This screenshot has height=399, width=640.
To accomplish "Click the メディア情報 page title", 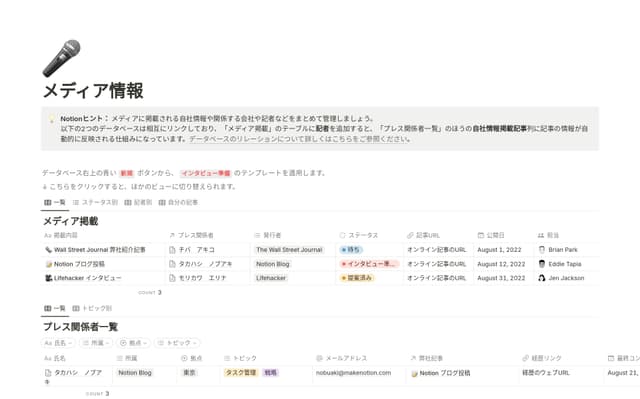I will pyautogui.click(x=93, y=91).
